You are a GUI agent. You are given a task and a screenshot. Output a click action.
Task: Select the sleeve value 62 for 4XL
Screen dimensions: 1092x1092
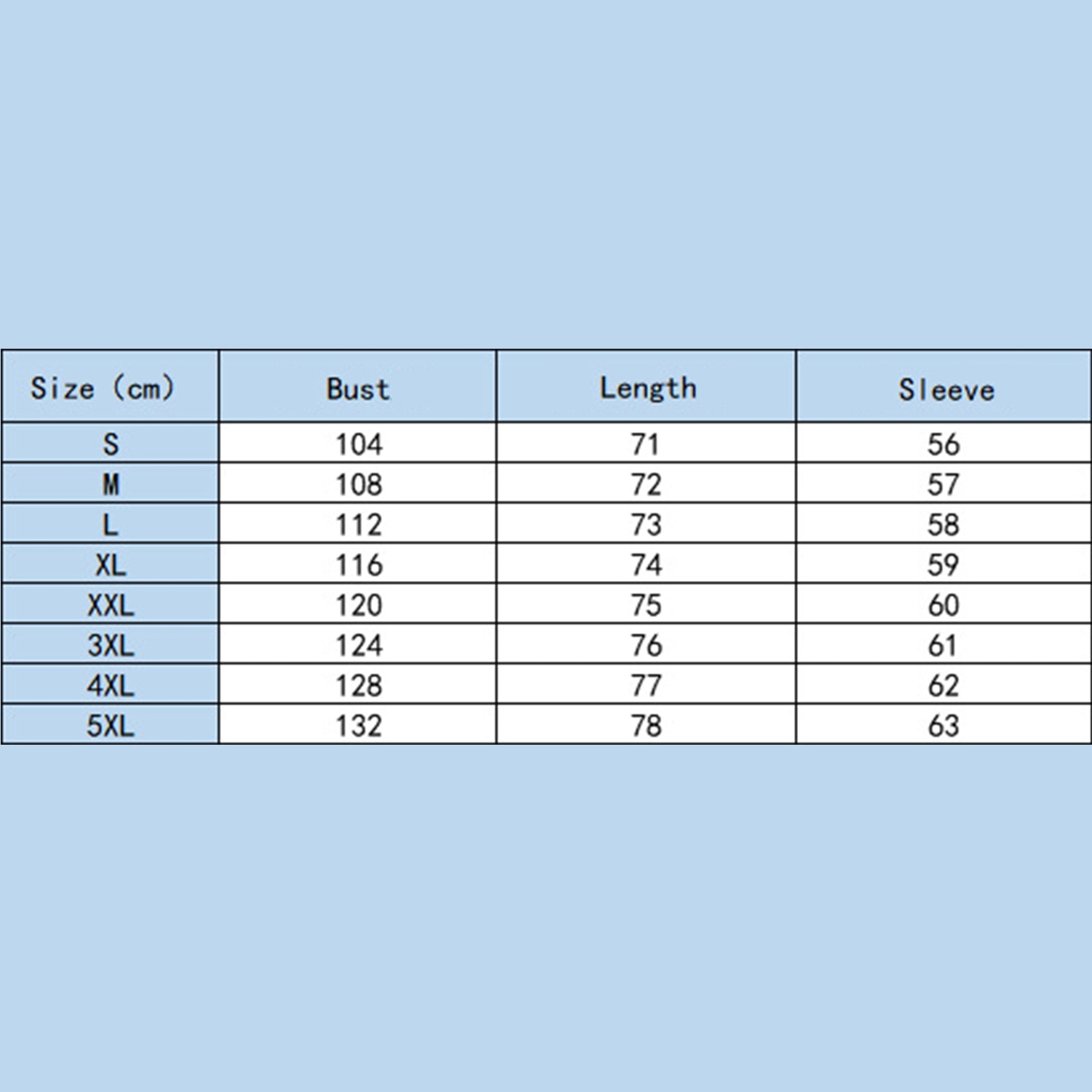click(x=943, y=685)
